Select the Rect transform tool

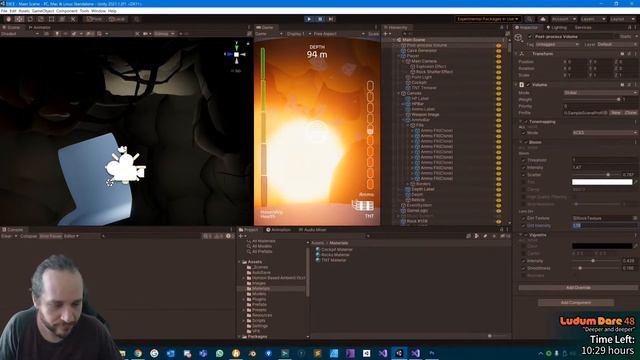pyautogui.click(x=51, y=19)
